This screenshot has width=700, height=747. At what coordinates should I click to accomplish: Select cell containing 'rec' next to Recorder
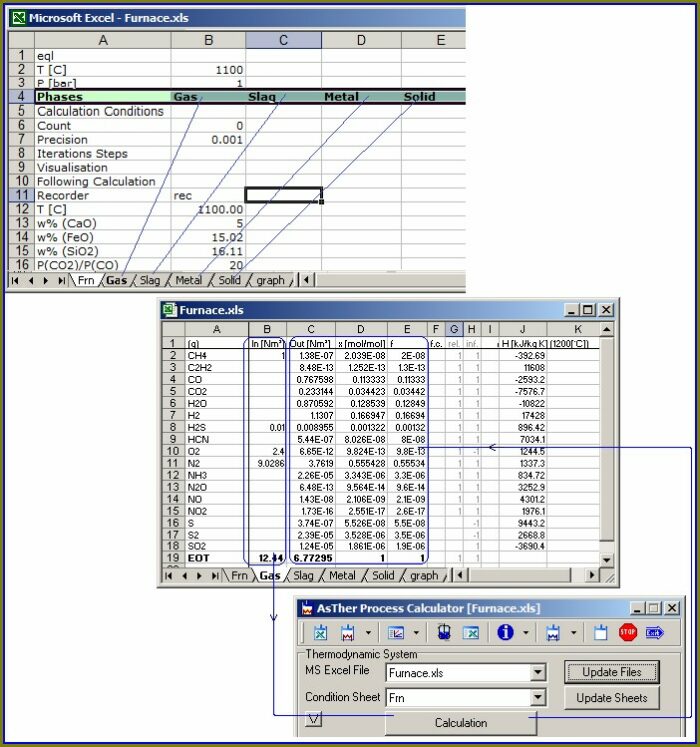tap(208, 195)
